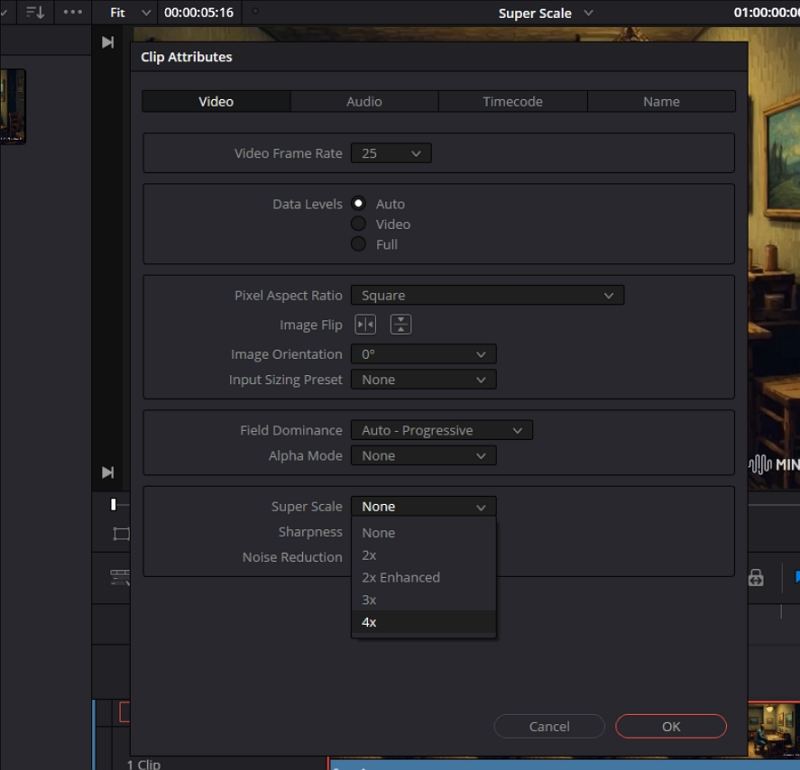
Task: Set Data Levels to Video
Action: (358, 223)
